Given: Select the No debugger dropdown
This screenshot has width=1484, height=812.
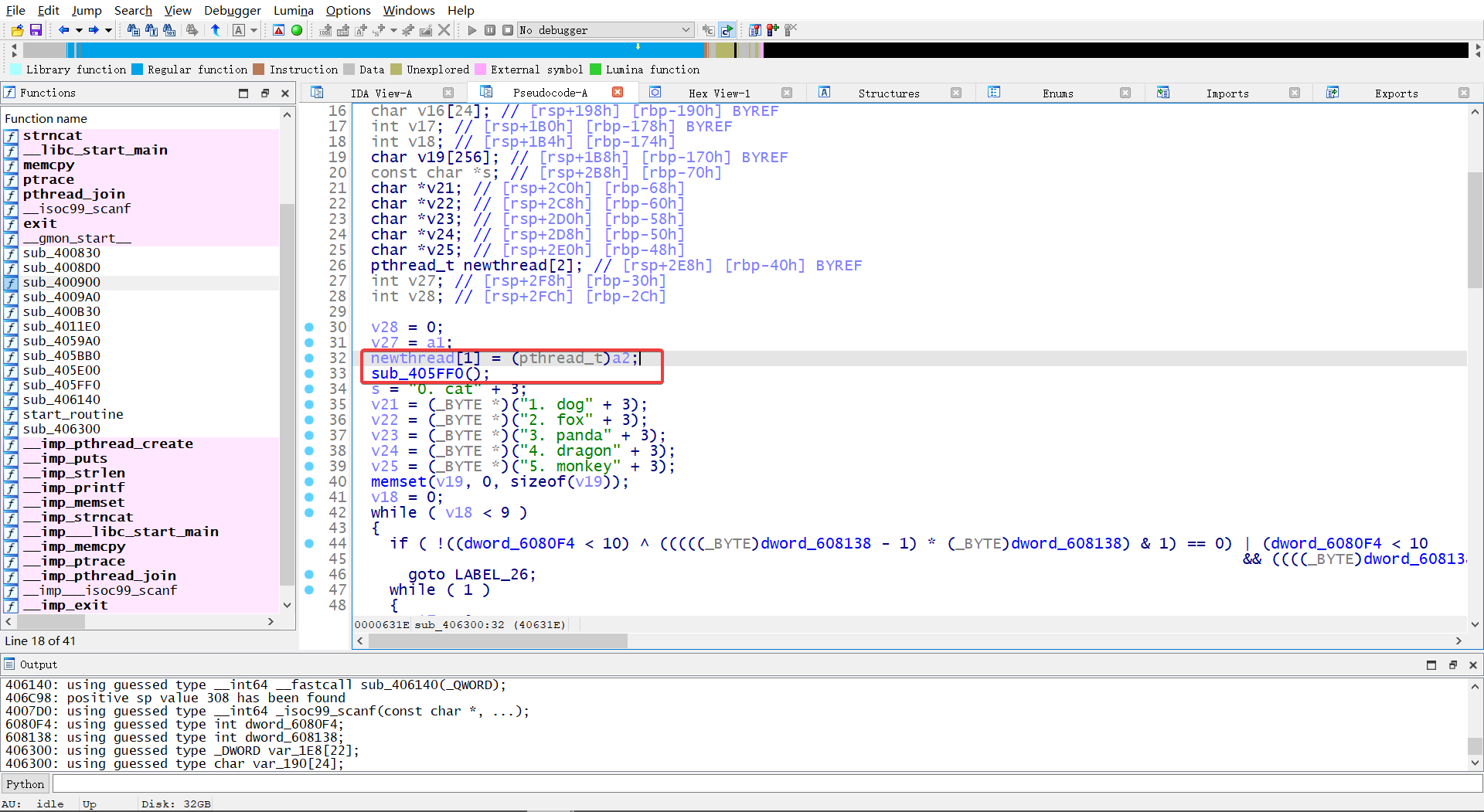Looking at the screenshot, I should click(x=605, y=30).
